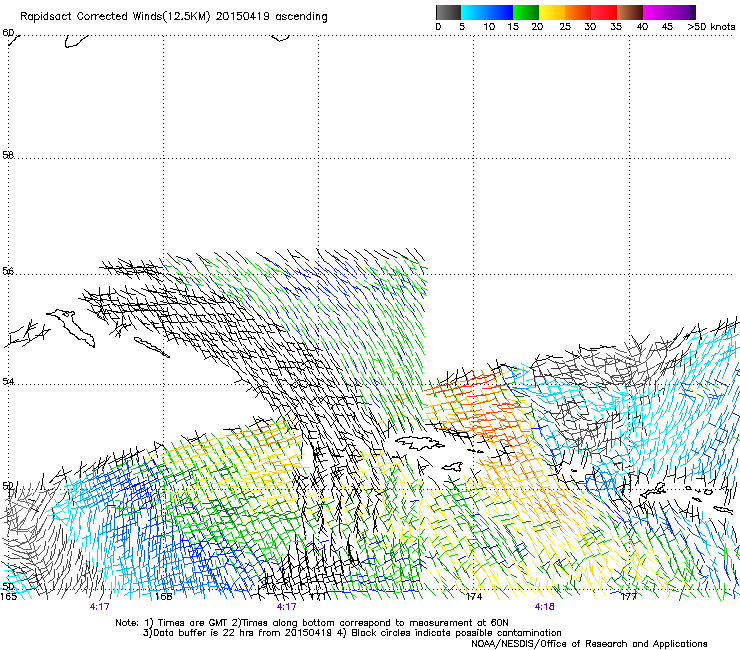This screenshot has width=740, height=650.
Task: Click the longitude label 168
Action: [x=163, y=597]
